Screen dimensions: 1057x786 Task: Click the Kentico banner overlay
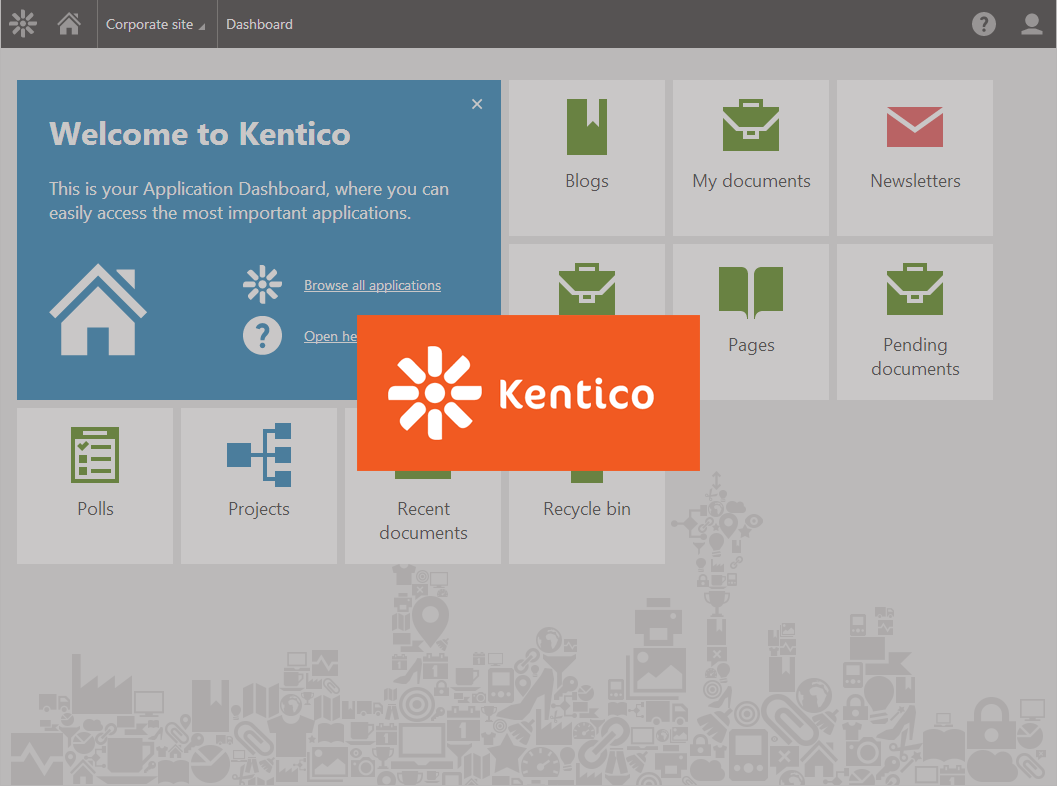point(528,392)
